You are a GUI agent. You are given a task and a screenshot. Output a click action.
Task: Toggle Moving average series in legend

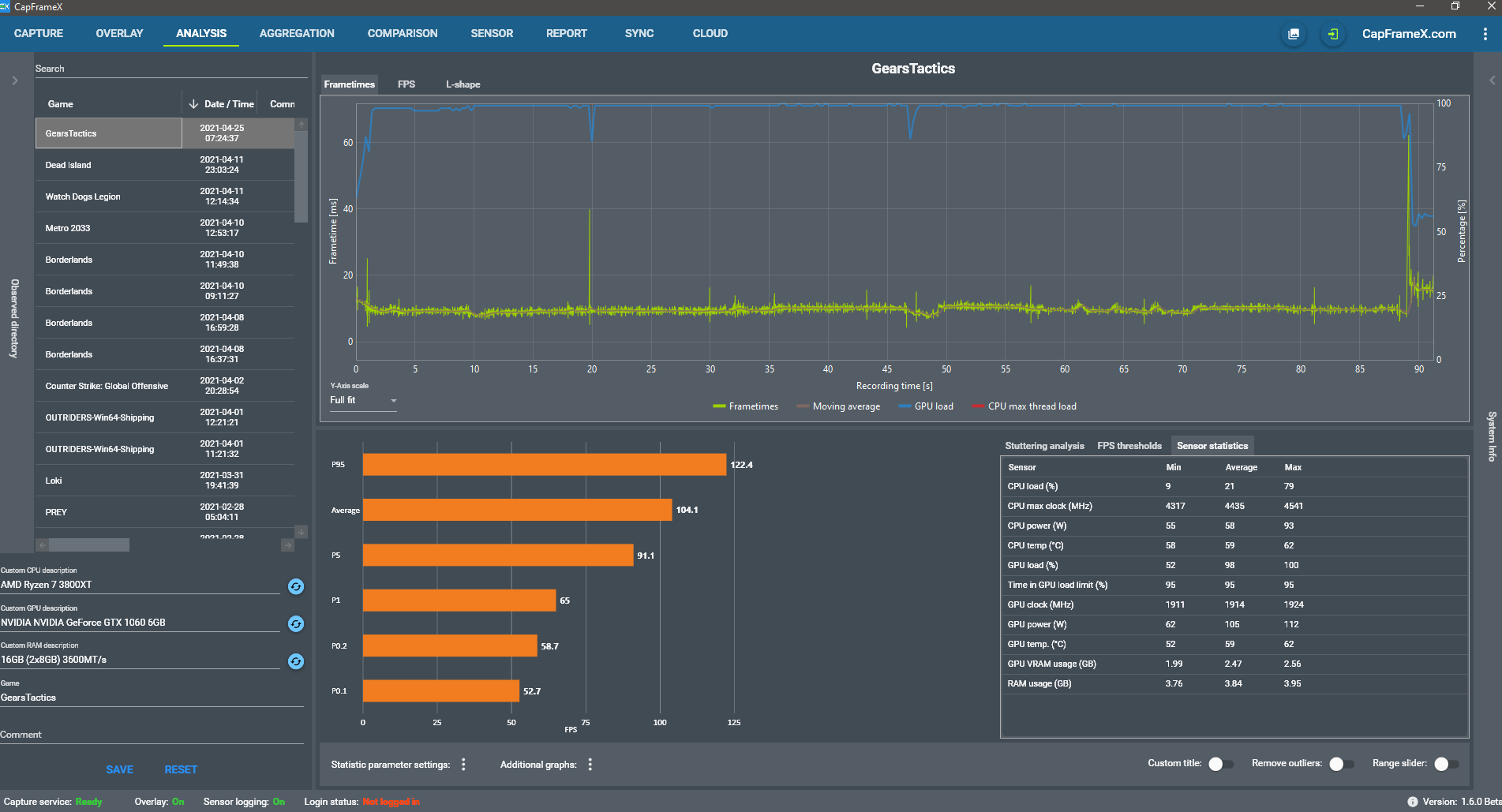838,406
